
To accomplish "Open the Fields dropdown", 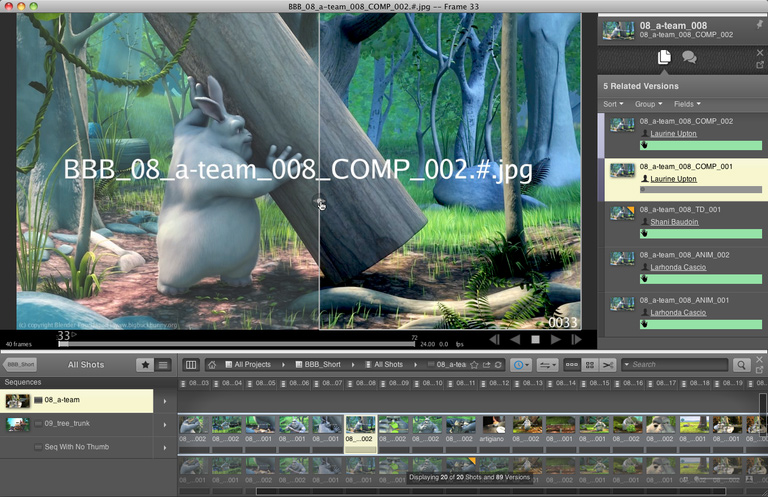I will click(687, 104).
